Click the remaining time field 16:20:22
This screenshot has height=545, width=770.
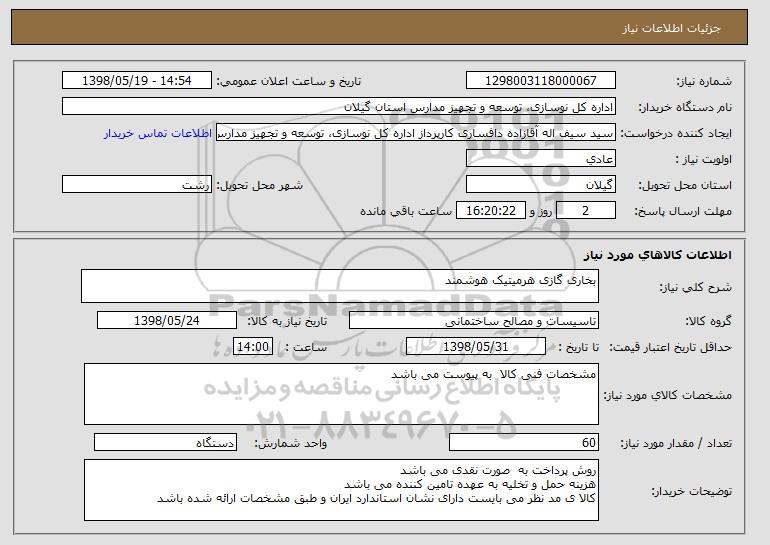click(491, 211)
